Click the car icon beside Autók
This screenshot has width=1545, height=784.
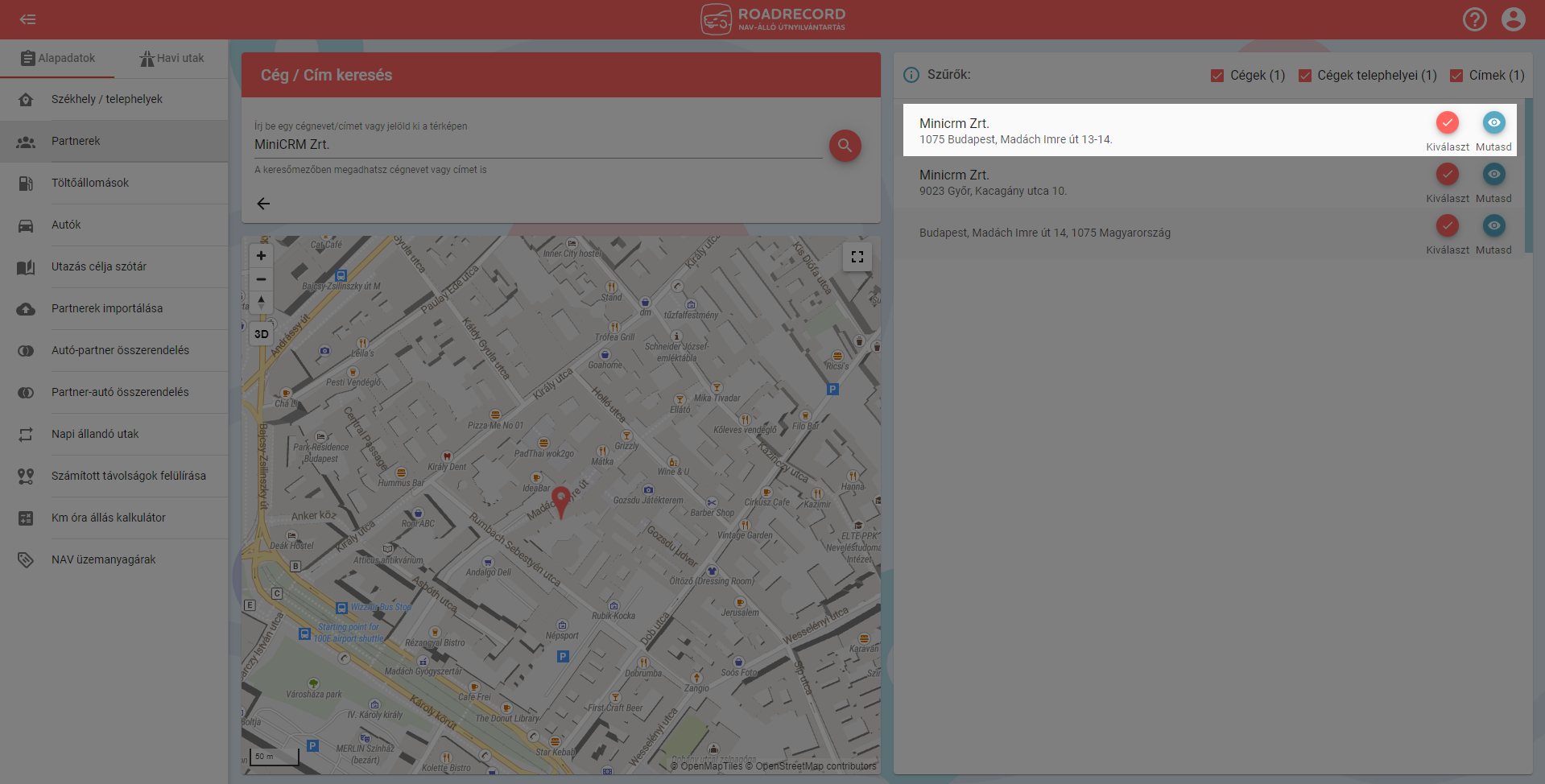click(26, 225)
